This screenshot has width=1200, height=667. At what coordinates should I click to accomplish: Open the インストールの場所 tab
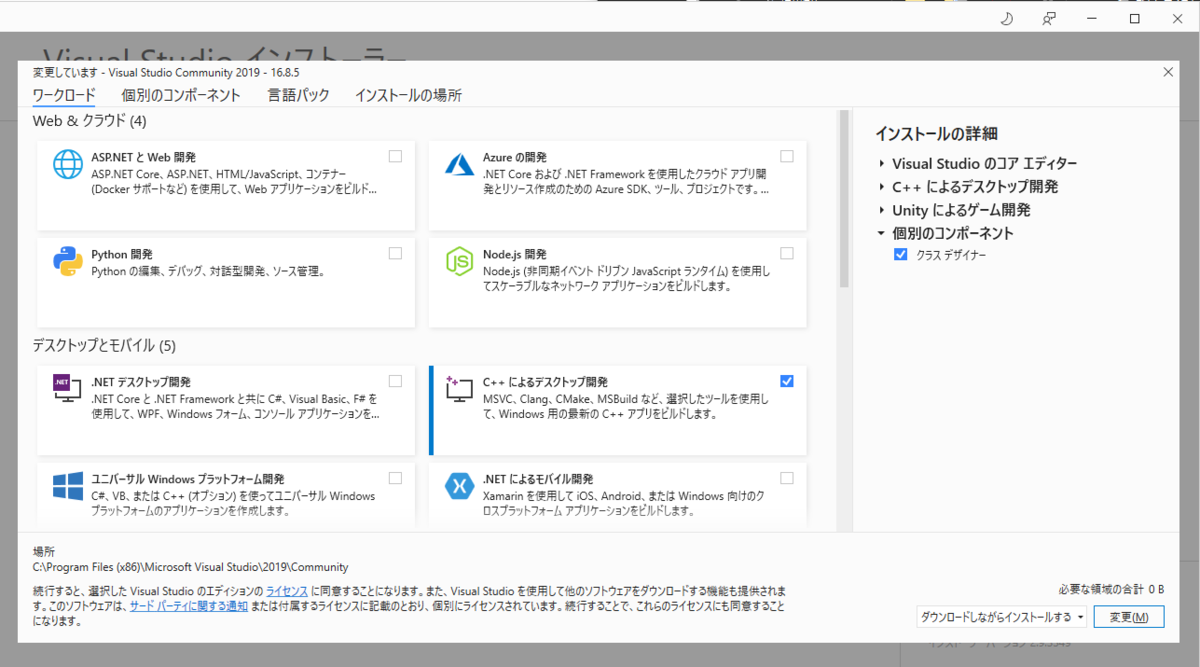coord(408,96)
